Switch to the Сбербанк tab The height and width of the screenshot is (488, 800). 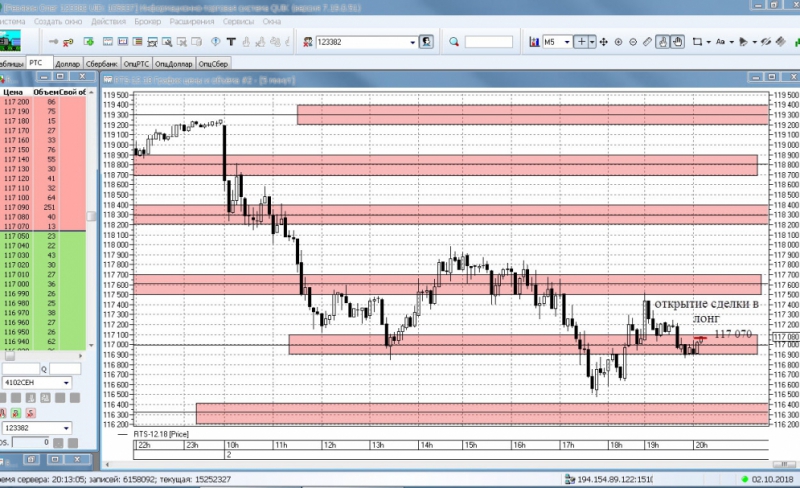102,64
